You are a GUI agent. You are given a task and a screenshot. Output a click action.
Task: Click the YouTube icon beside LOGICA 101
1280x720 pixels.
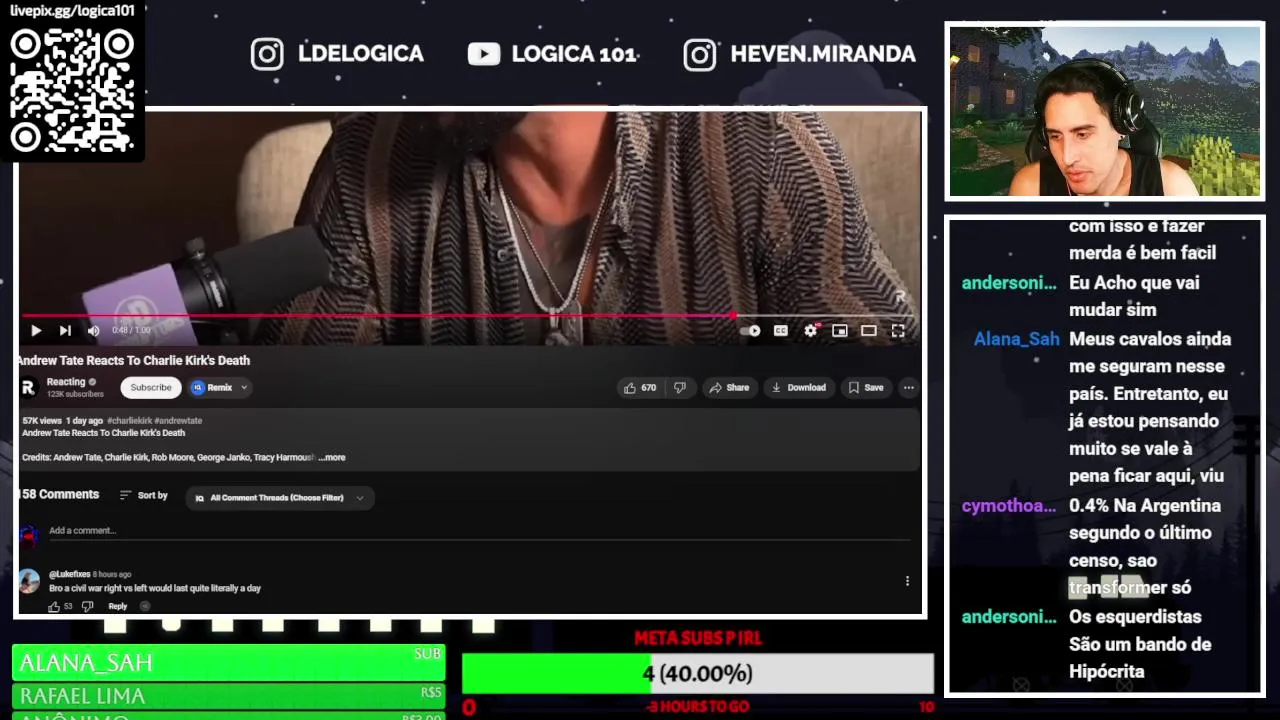pyautogui.click(x=484, y=54)
